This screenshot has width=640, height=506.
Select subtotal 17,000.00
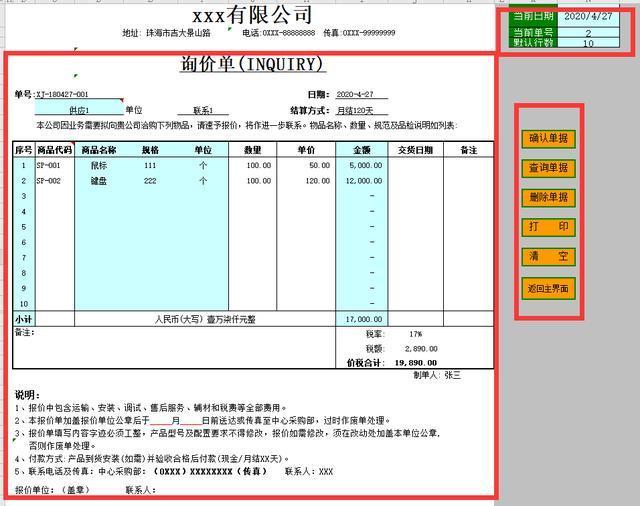pyautogui.click(x=364, y=319)
